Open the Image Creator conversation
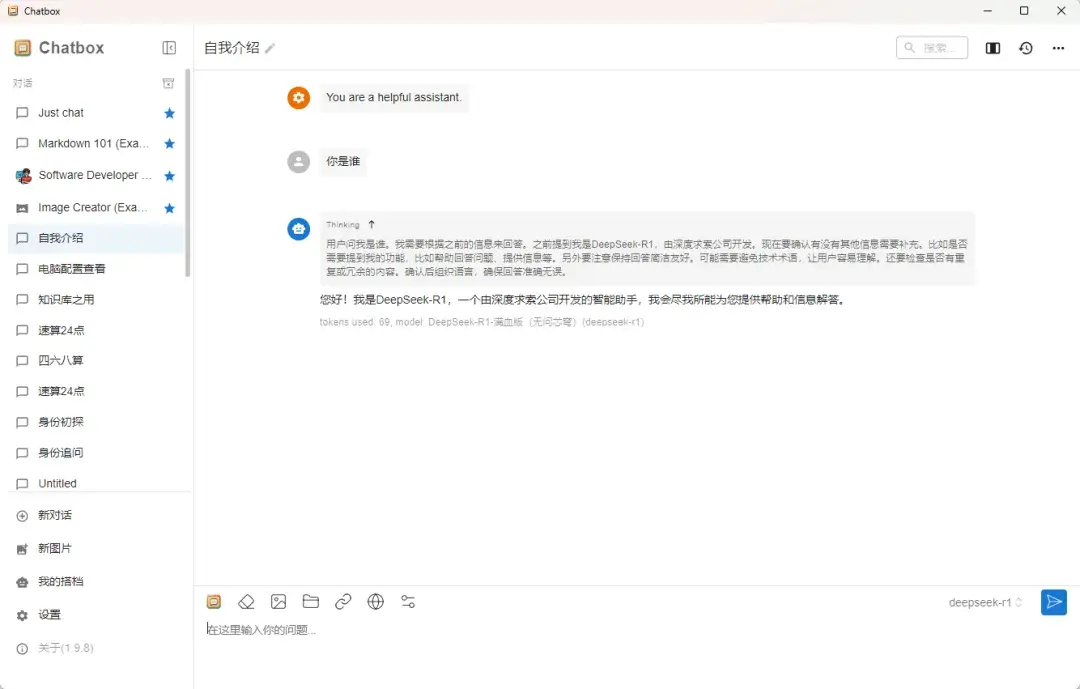Image resolution: width=1080 pixels, height=689 pixels. point(96,207)
